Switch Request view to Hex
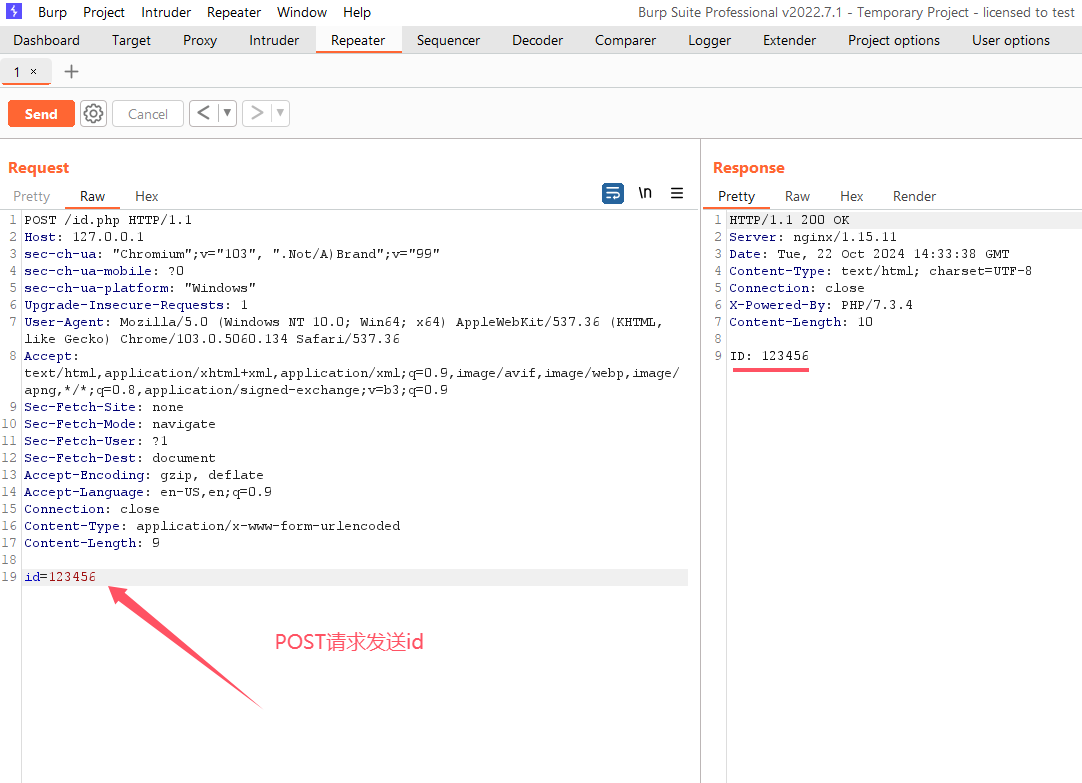 click(146, 196)
